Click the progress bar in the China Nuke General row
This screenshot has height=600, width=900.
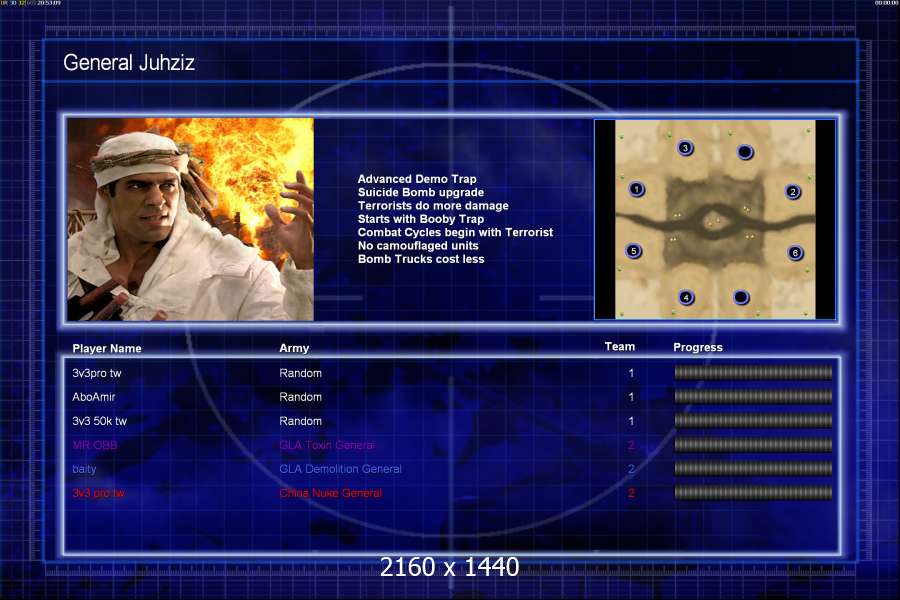click(x=753, y=493)
